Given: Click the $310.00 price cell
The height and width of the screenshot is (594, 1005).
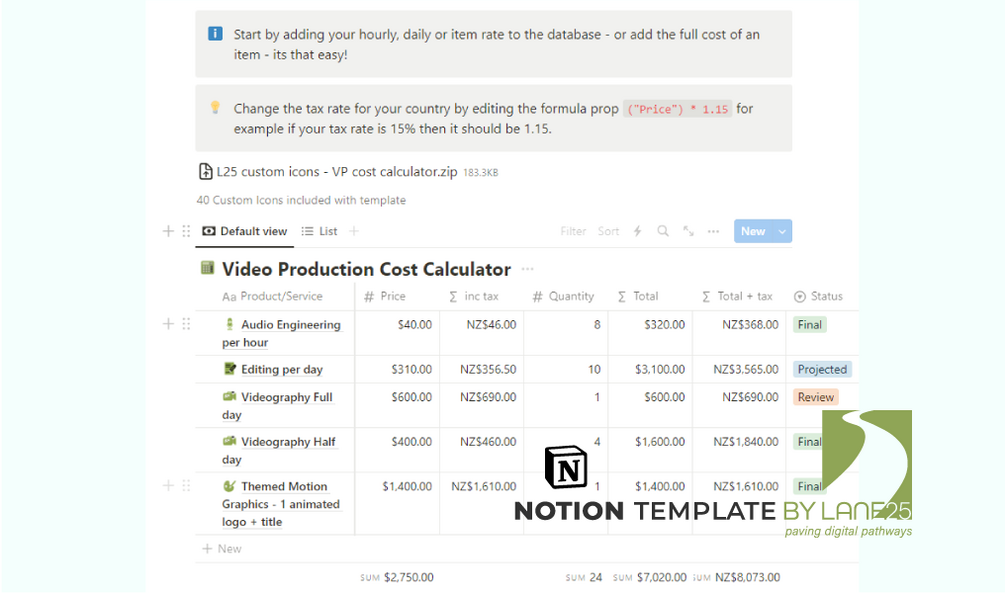Looking at the screenshot, I should click(x=397, y=369).
